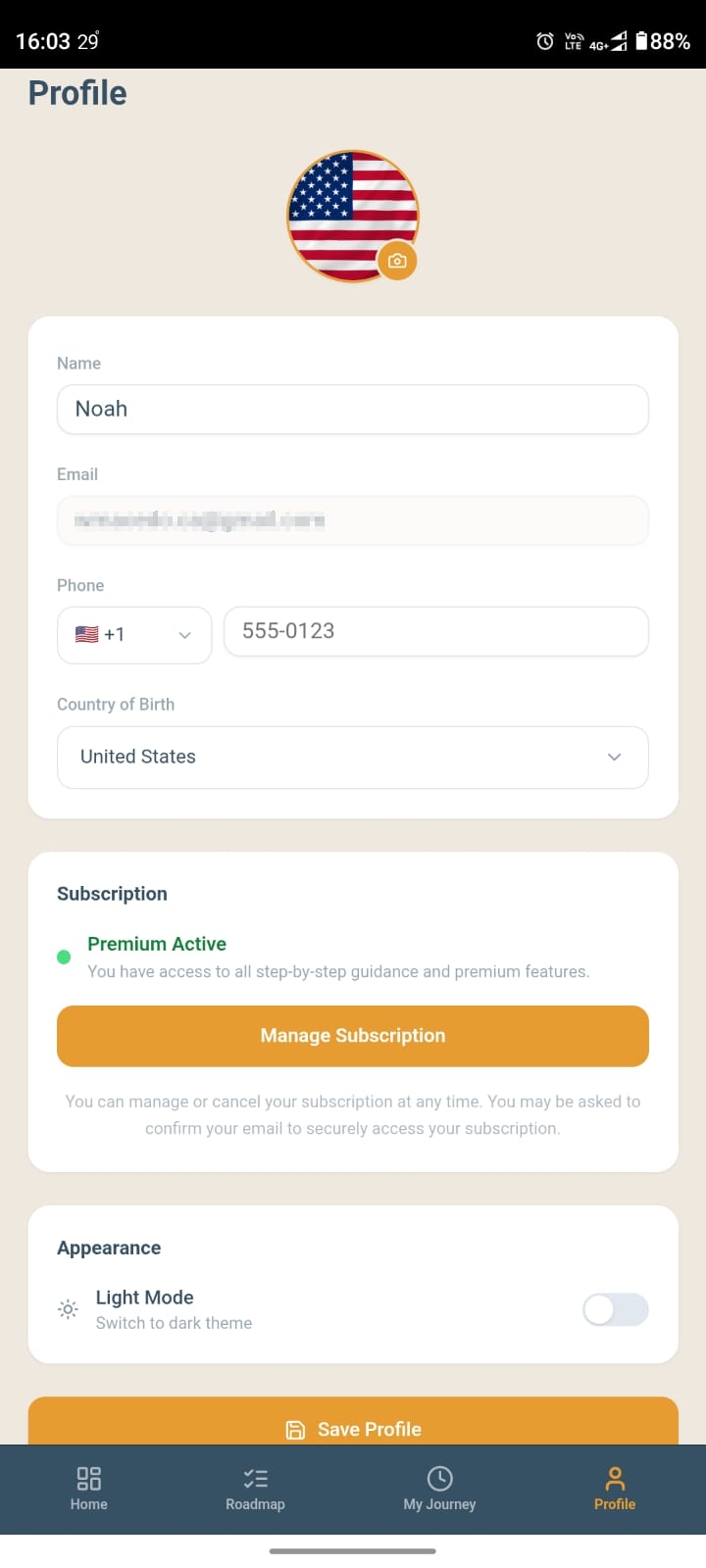The width and height of the screenshot is (706, 1568).
Task: Tap the battery icon in status bar
Action: [641, 41]
